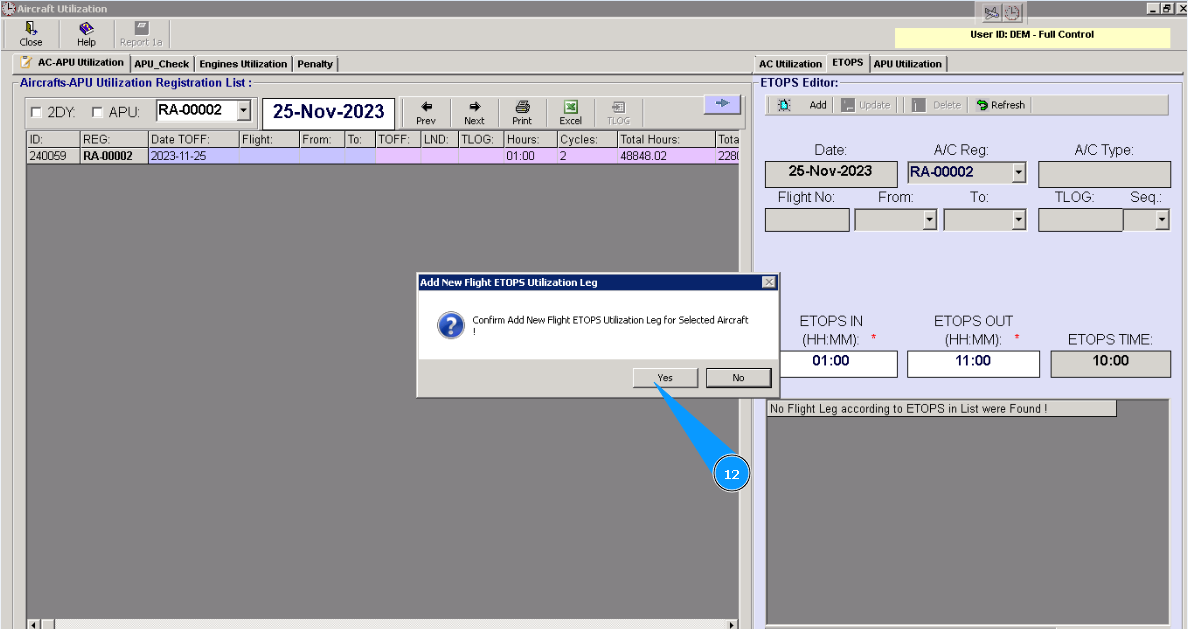Viewport: 1188px width, 630px height.
Task: Click the 2023-11-25 Date TOFF cell
Action: tap(193, 156)
